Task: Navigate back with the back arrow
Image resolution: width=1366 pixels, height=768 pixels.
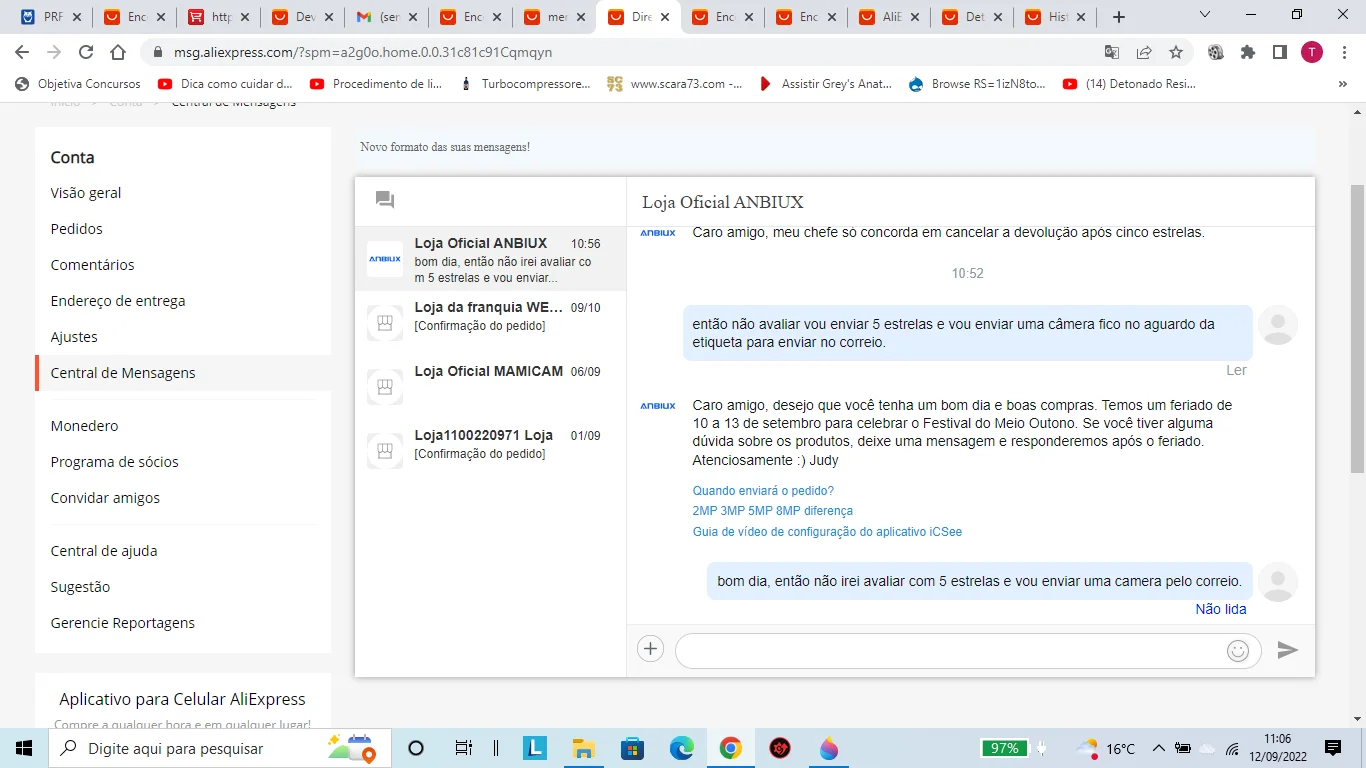Action: coord(22,52)
